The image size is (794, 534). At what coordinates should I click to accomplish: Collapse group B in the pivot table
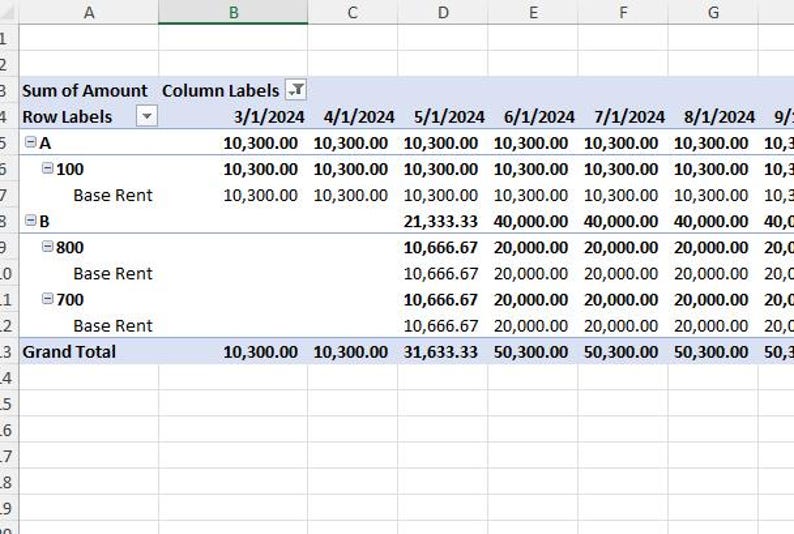pos(31,221)
